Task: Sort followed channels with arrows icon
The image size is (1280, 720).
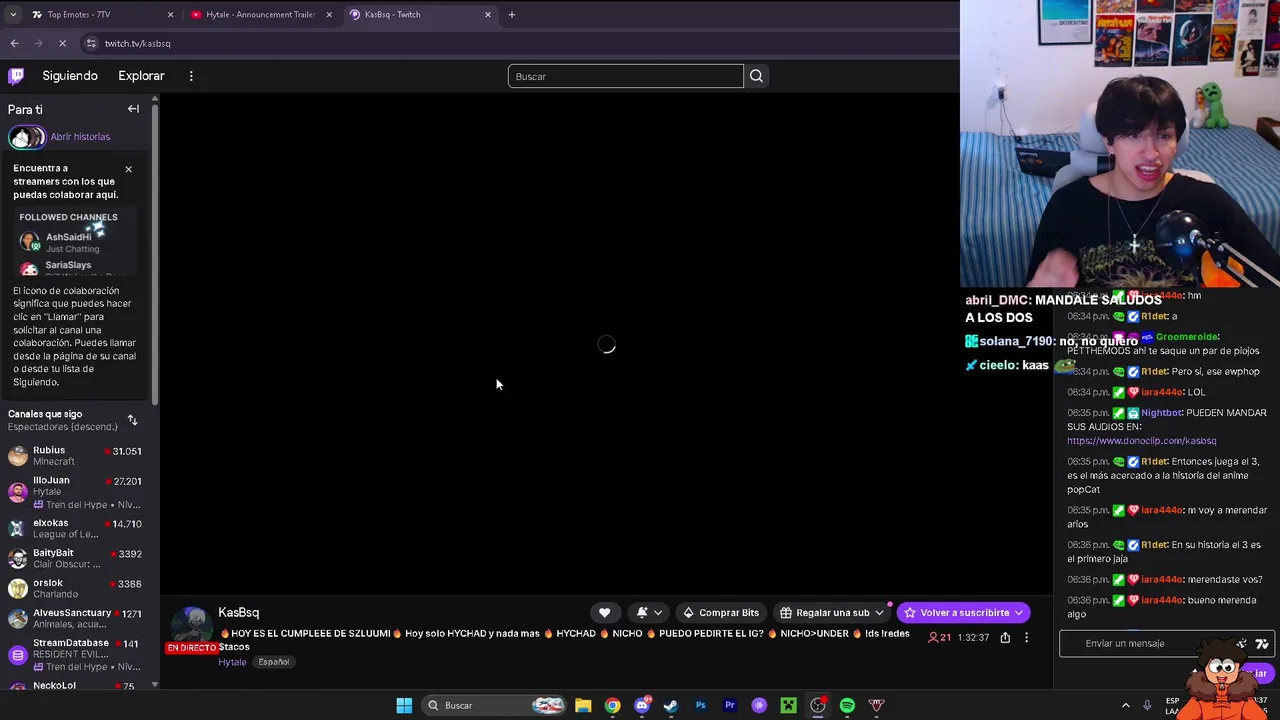Action: pyautogui.click(x=132, y=420)
